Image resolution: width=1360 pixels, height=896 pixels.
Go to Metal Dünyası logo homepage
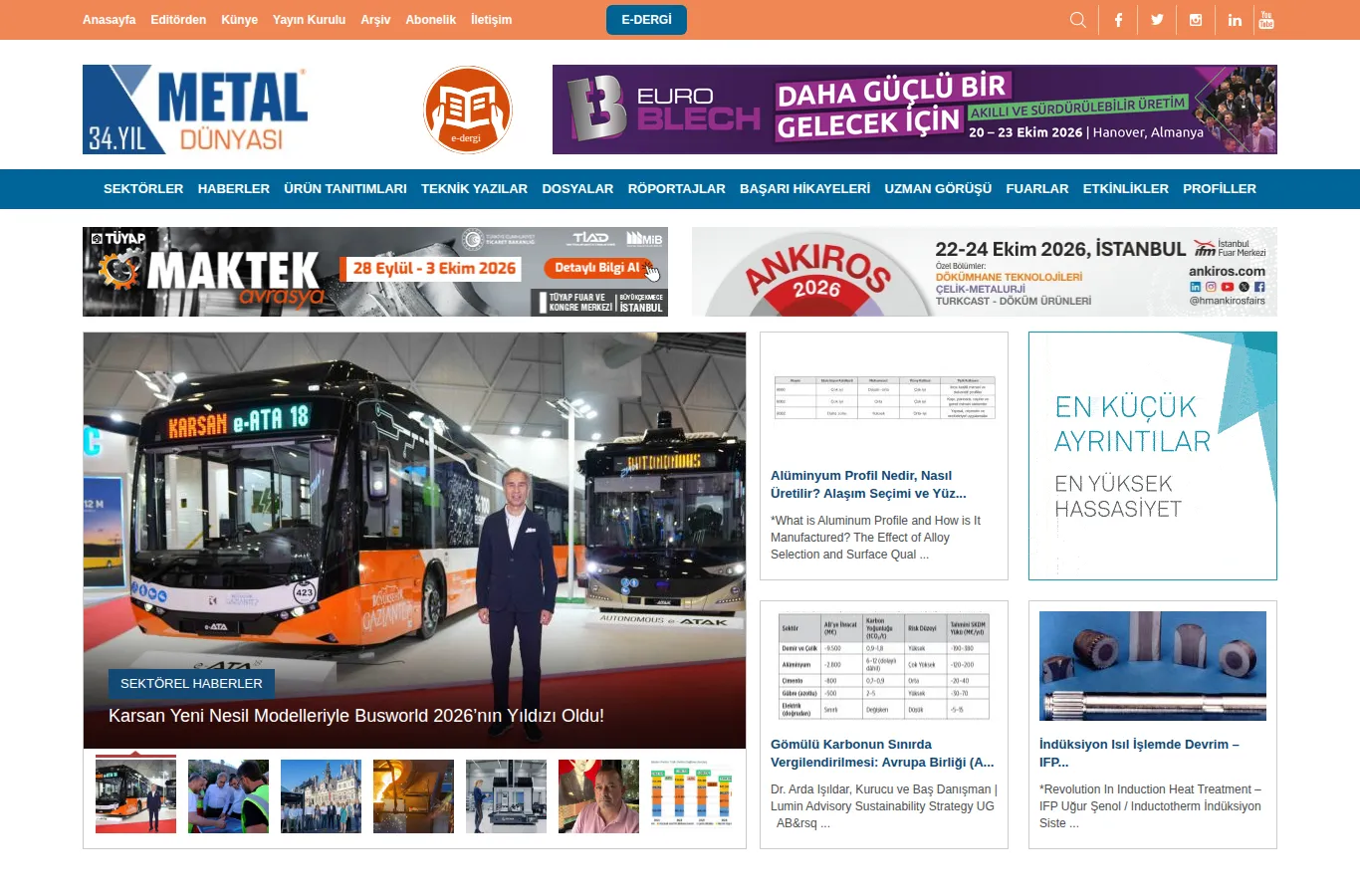tap(195, 110)
